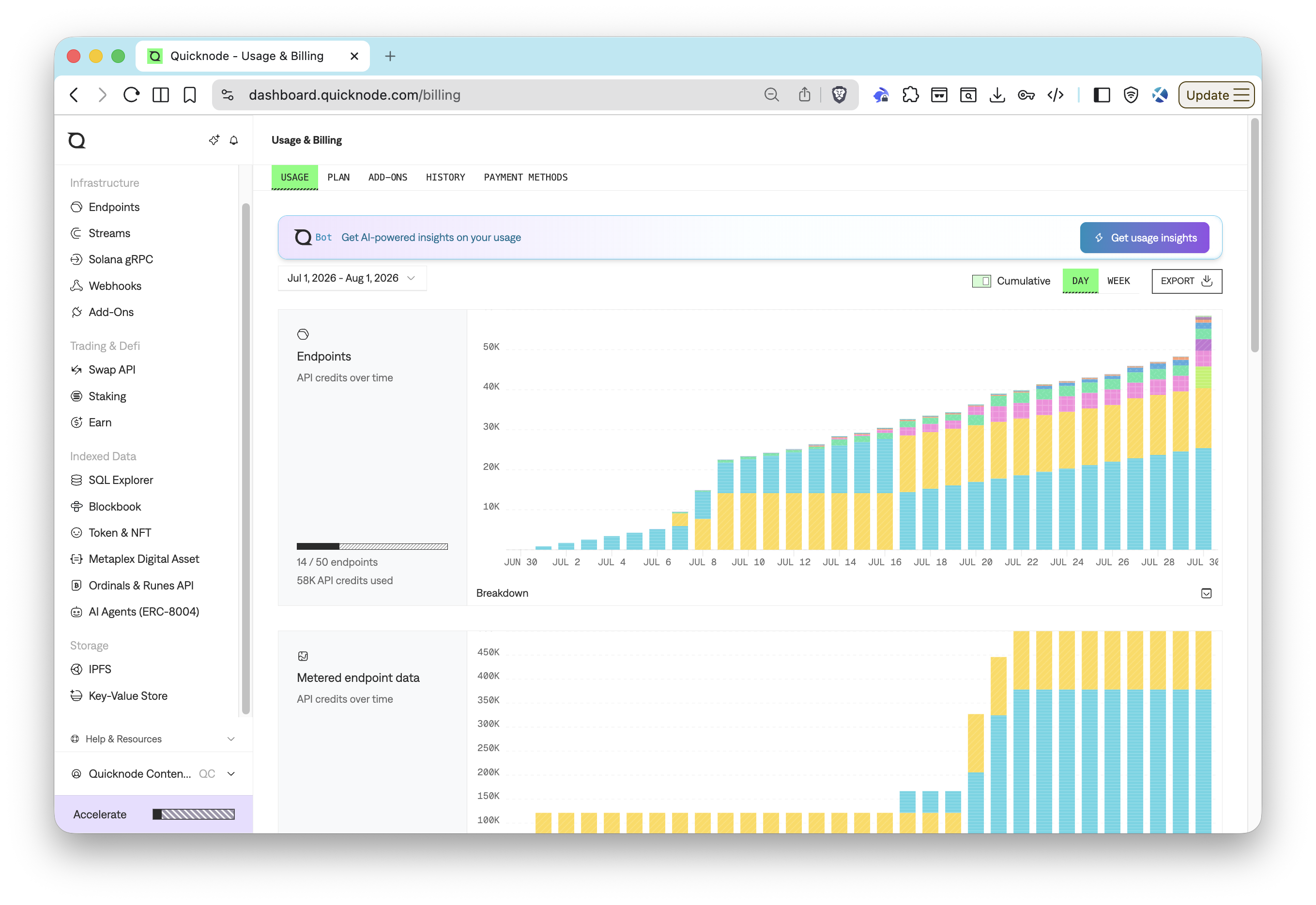The image size is (1316, 905).
Task: Open Streams in the sidebar
Action: coord(109,233)
